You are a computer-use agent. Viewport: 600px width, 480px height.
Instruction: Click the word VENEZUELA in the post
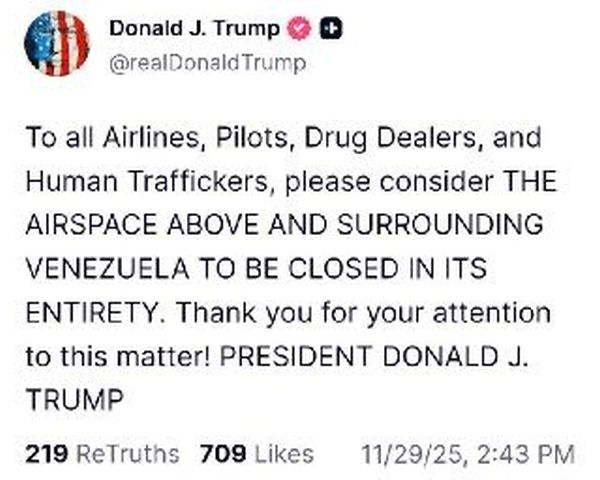(x=108, y=269)
